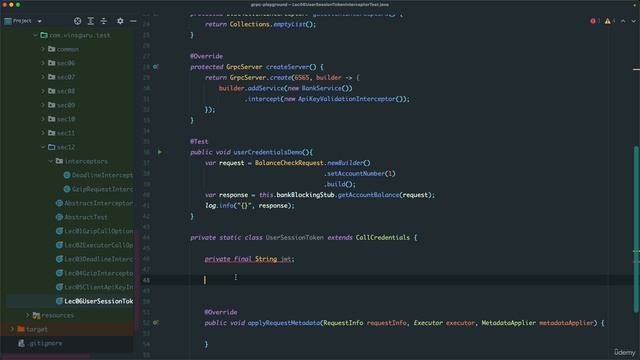Click the underlined jwt field declaration
The width and height of the screenshot is (640, 360).
(x=249, y=259)
